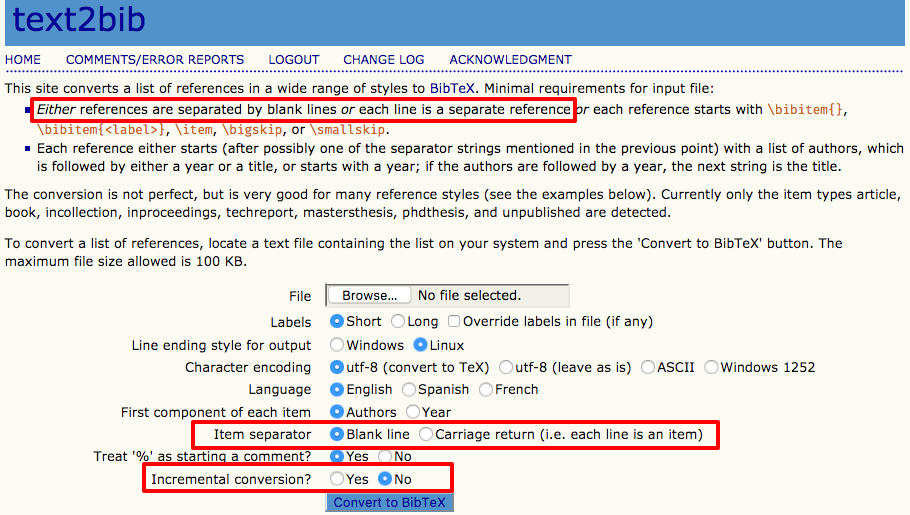Select Long labels radio button
The height and width of the screenshot is (515, 910).
(398, 321)
